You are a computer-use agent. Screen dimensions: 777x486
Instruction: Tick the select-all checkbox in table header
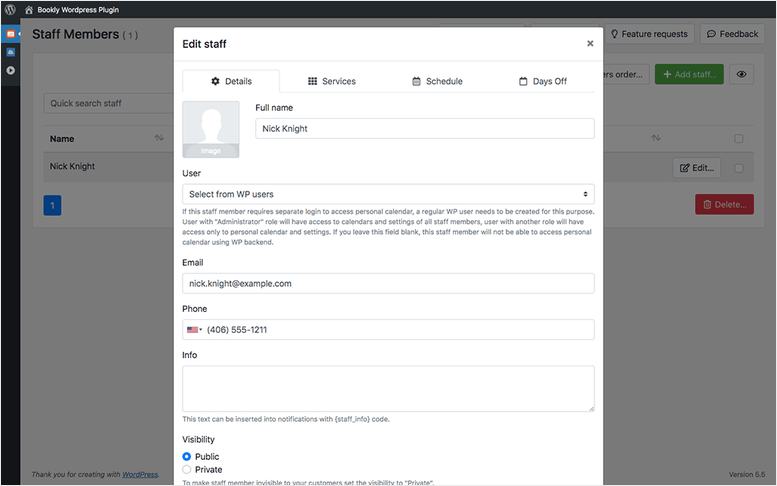coord(738,139)
